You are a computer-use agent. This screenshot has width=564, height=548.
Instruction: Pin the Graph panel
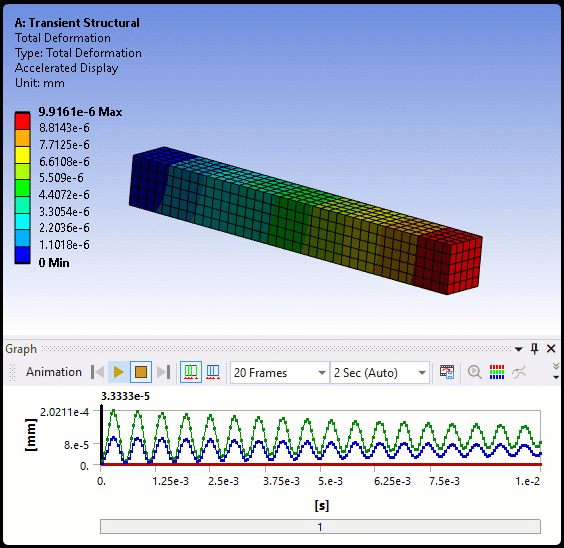tap(535, 348)
